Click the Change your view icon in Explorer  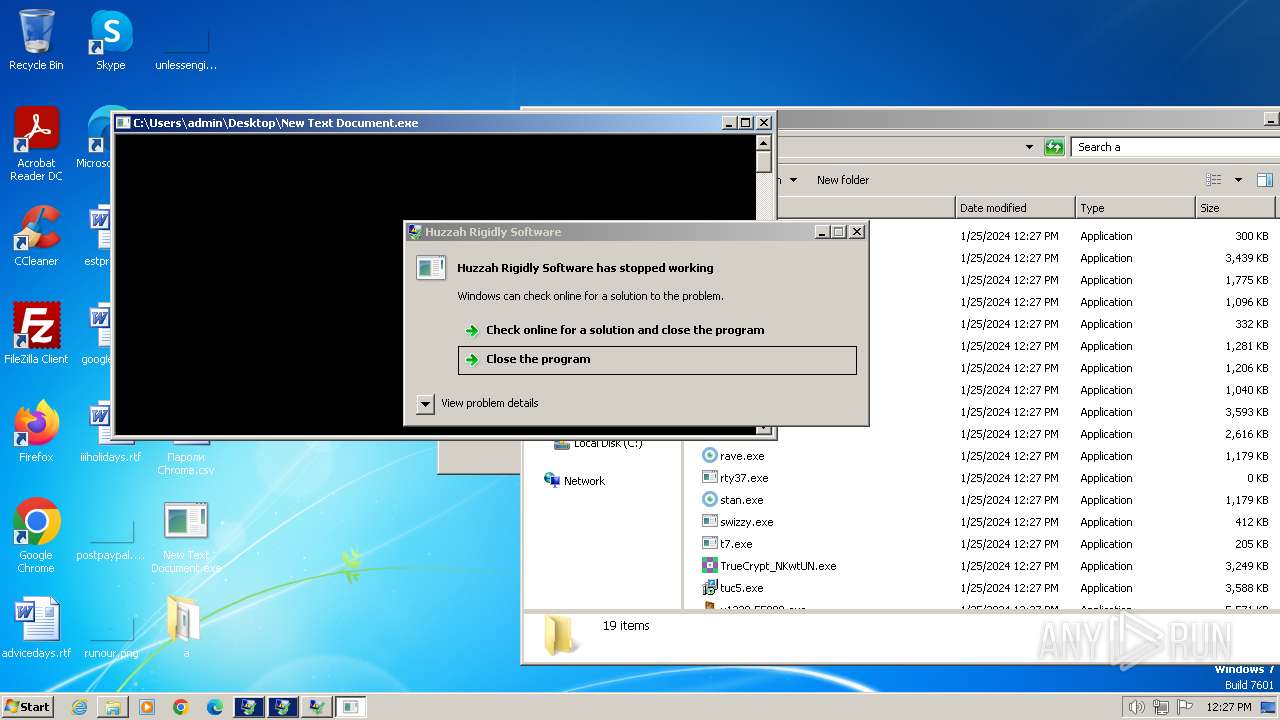click(1213, 180)
